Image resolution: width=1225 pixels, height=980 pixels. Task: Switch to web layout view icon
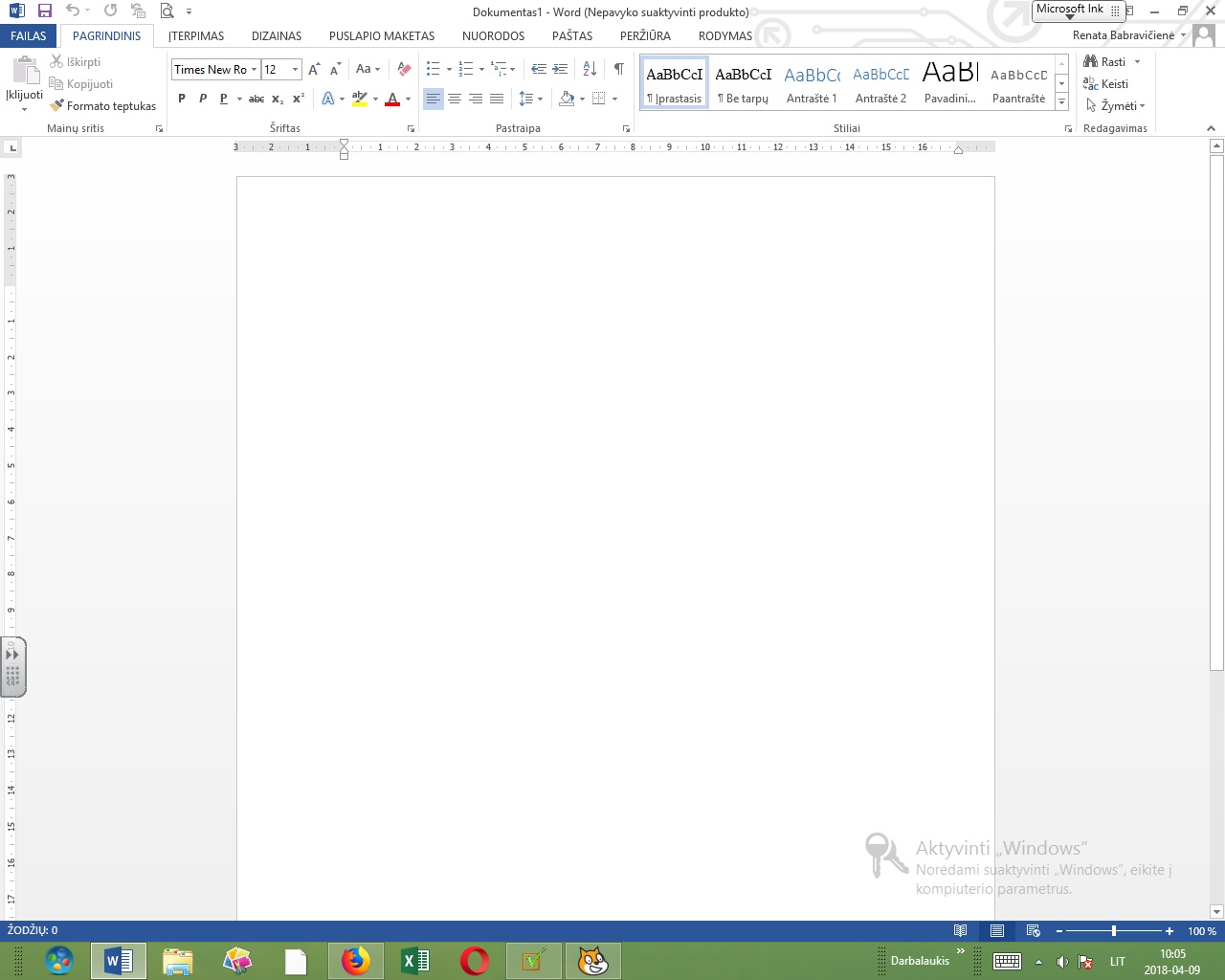(x=1033, y=930)
